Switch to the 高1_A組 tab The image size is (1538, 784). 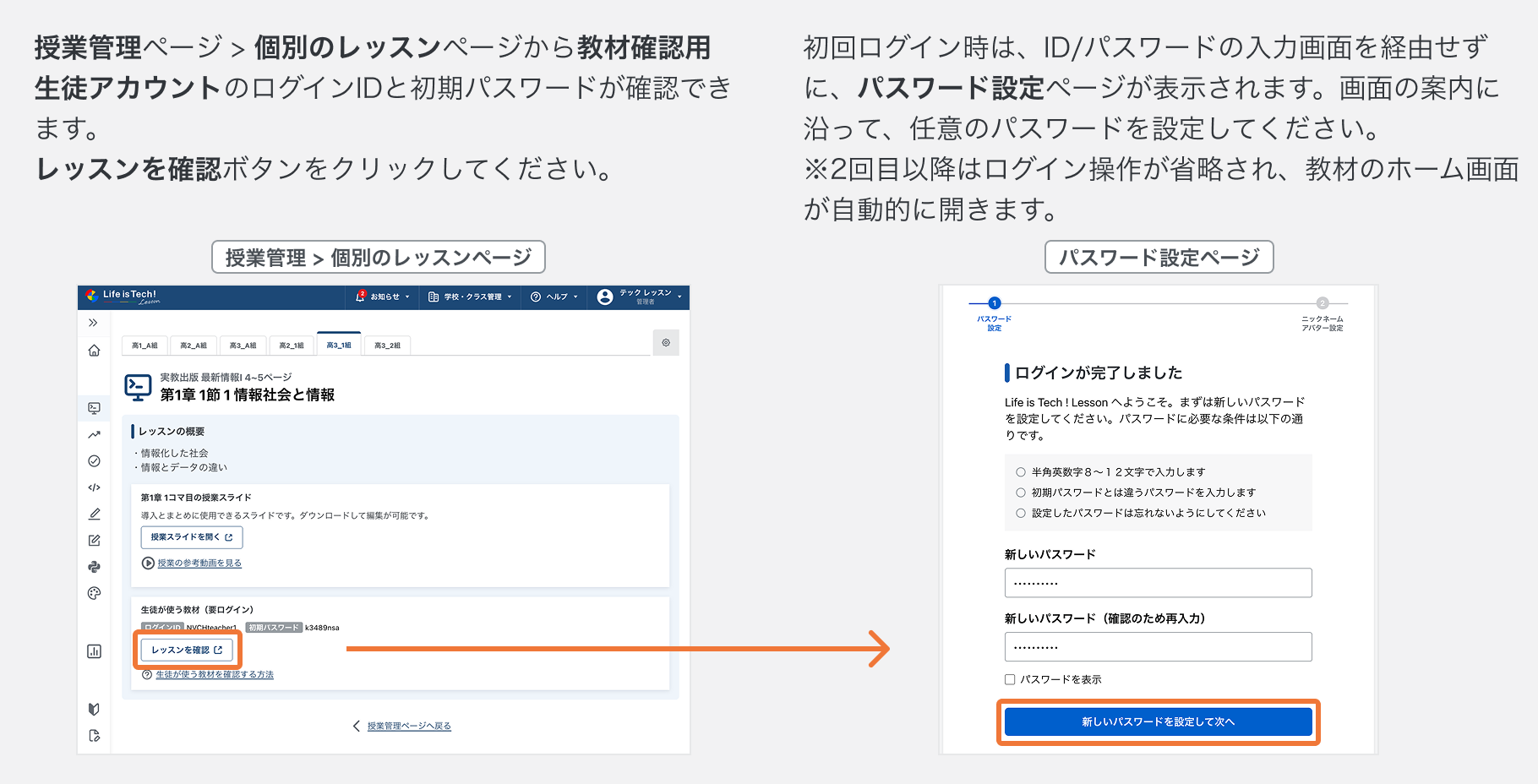[145, 346]
